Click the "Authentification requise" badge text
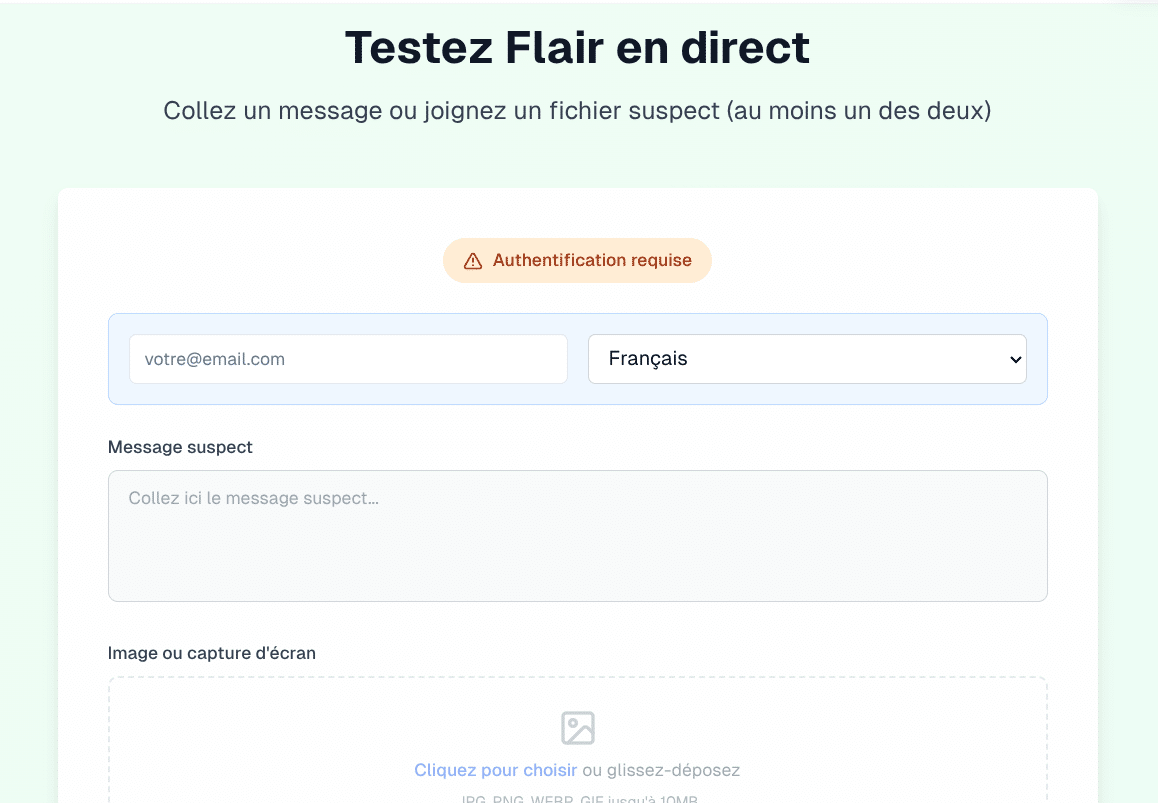This screenshot has width=1158, height=803. [592, 261]
